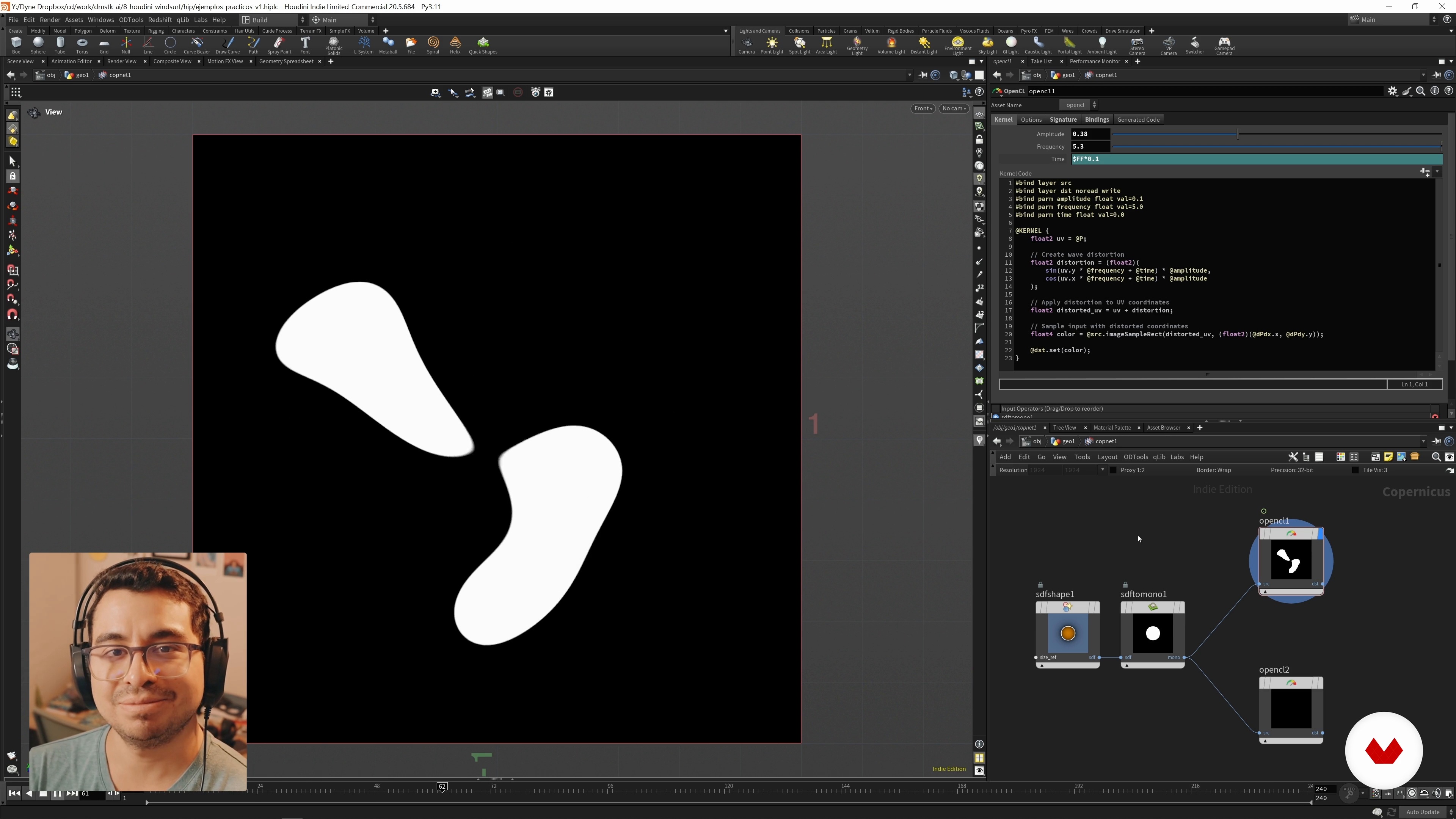Toggle Auto Update mode button
1456x819 pixels.
coord(1422,812)
